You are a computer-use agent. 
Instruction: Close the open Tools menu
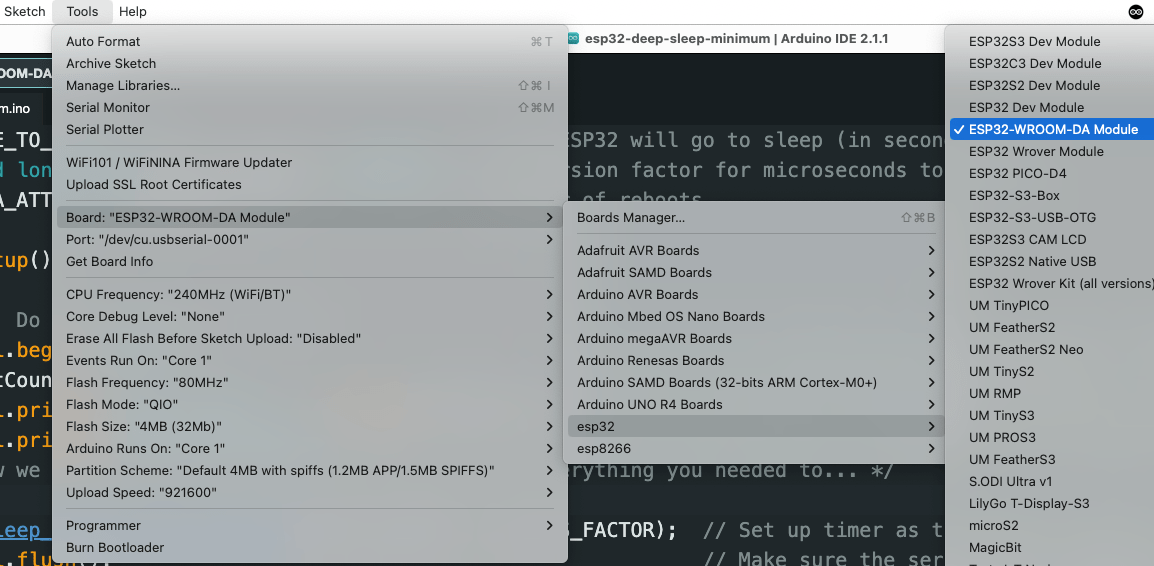pyautogui.click(x=82, y=12)
